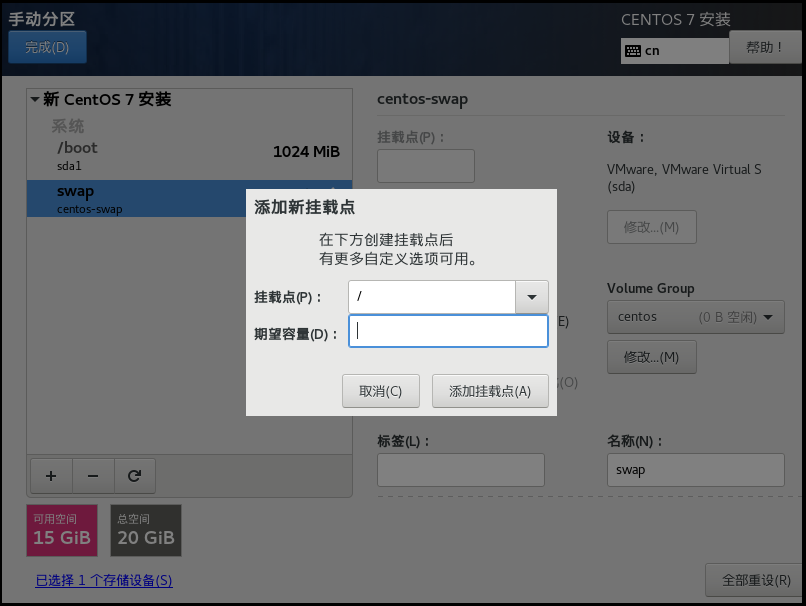The height and width of the screenshot is (606, 806).
Task: Click the 添加新挂载点 dialog title
Action: tap(304, 208)
